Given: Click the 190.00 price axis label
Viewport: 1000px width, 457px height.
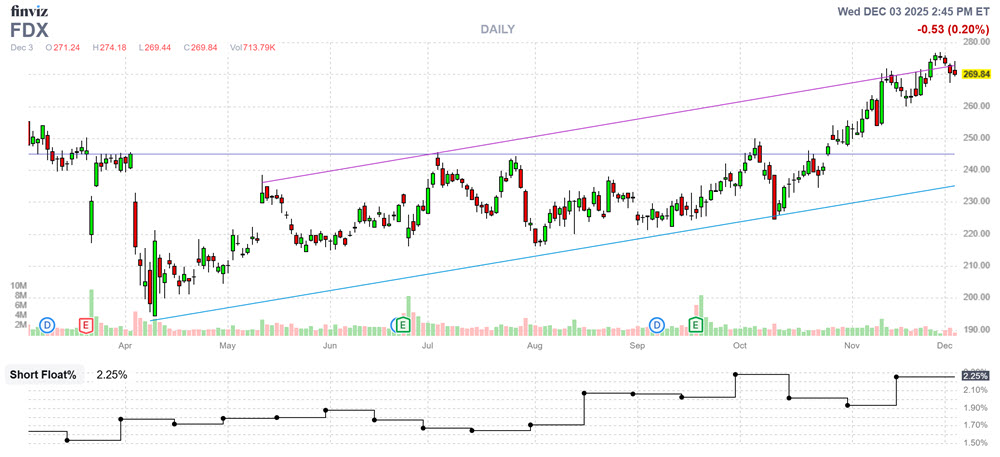Looking at the screenshot, I should 976,330.
